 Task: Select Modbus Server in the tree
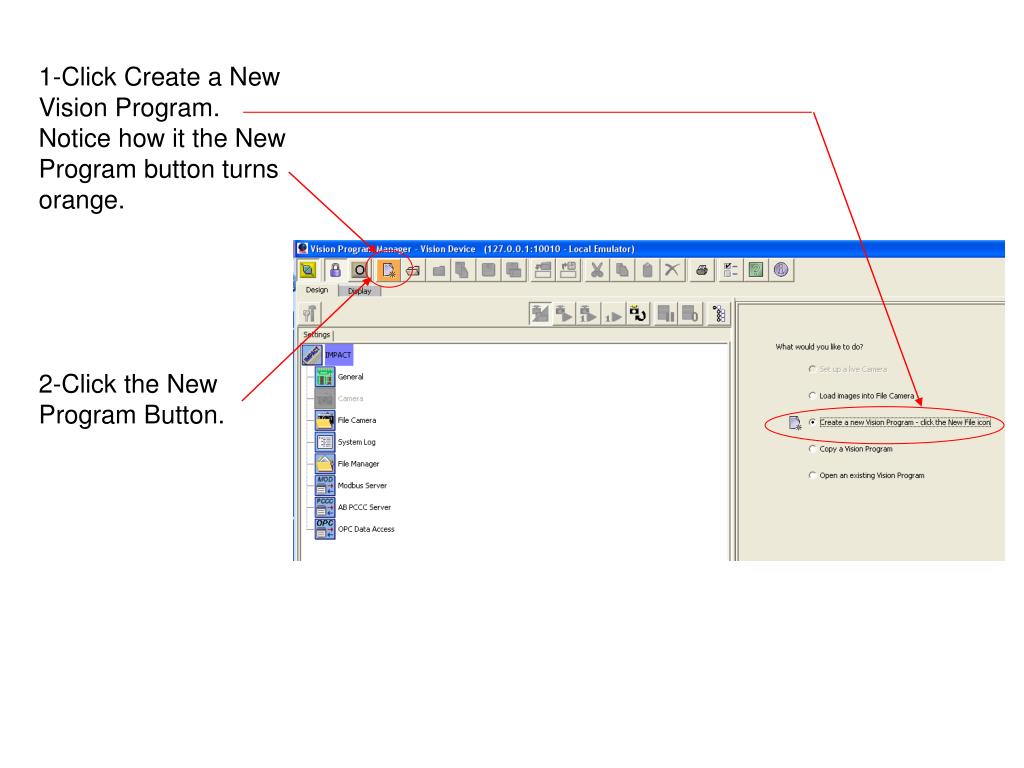pyautogui.click(x=362, y=485)
